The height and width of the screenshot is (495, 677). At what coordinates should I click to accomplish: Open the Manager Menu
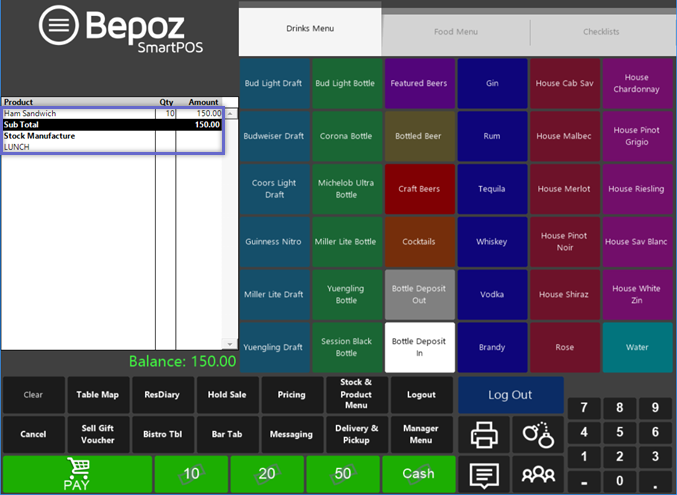[x=421, y=435]
